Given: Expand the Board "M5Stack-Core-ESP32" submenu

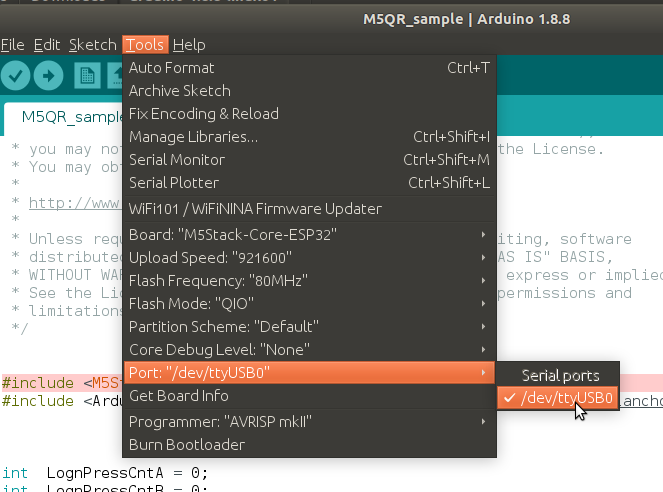Looking at the screenshot, I should click(x=309, y=235).
